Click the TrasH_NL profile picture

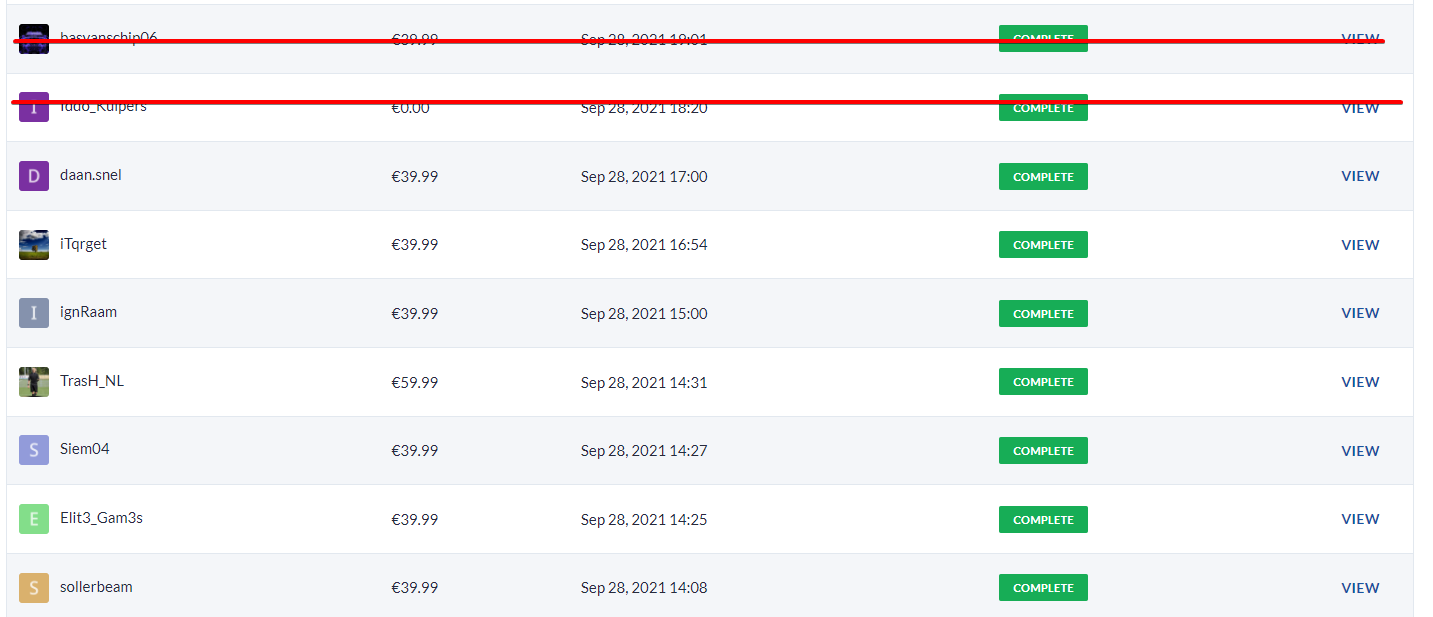34,382
